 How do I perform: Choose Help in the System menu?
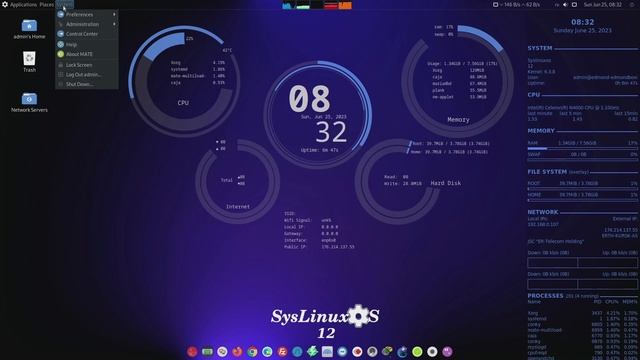[x=87, y=44]
